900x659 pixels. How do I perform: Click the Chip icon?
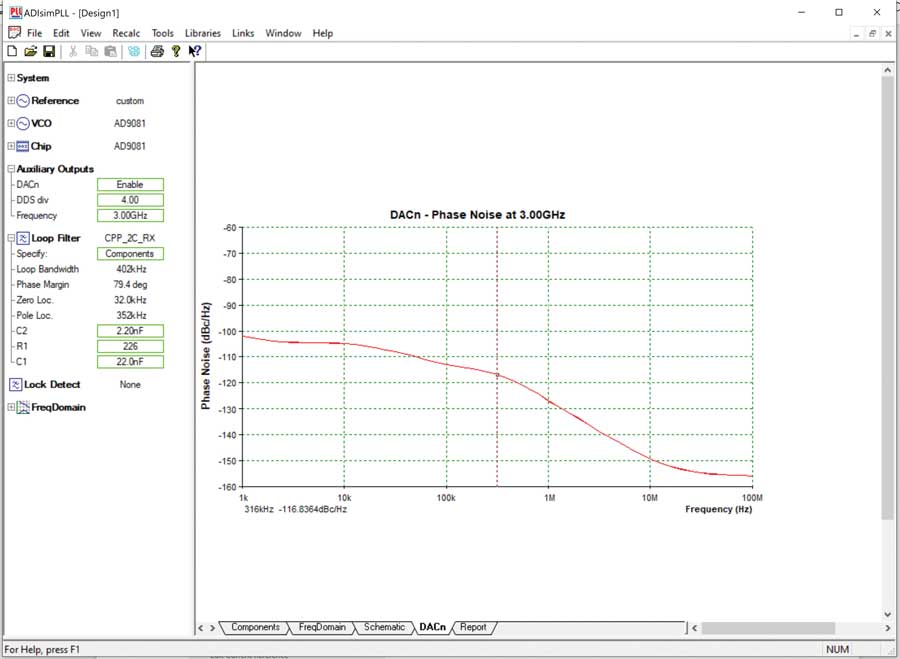[x=23, y=146]
